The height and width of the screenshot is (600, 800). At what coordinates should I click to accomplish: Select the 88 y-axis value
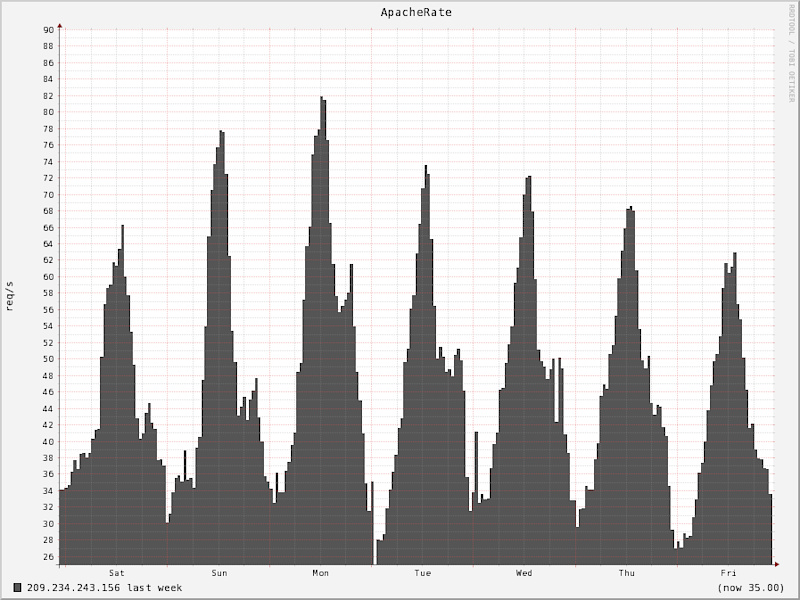coord(48,46)
